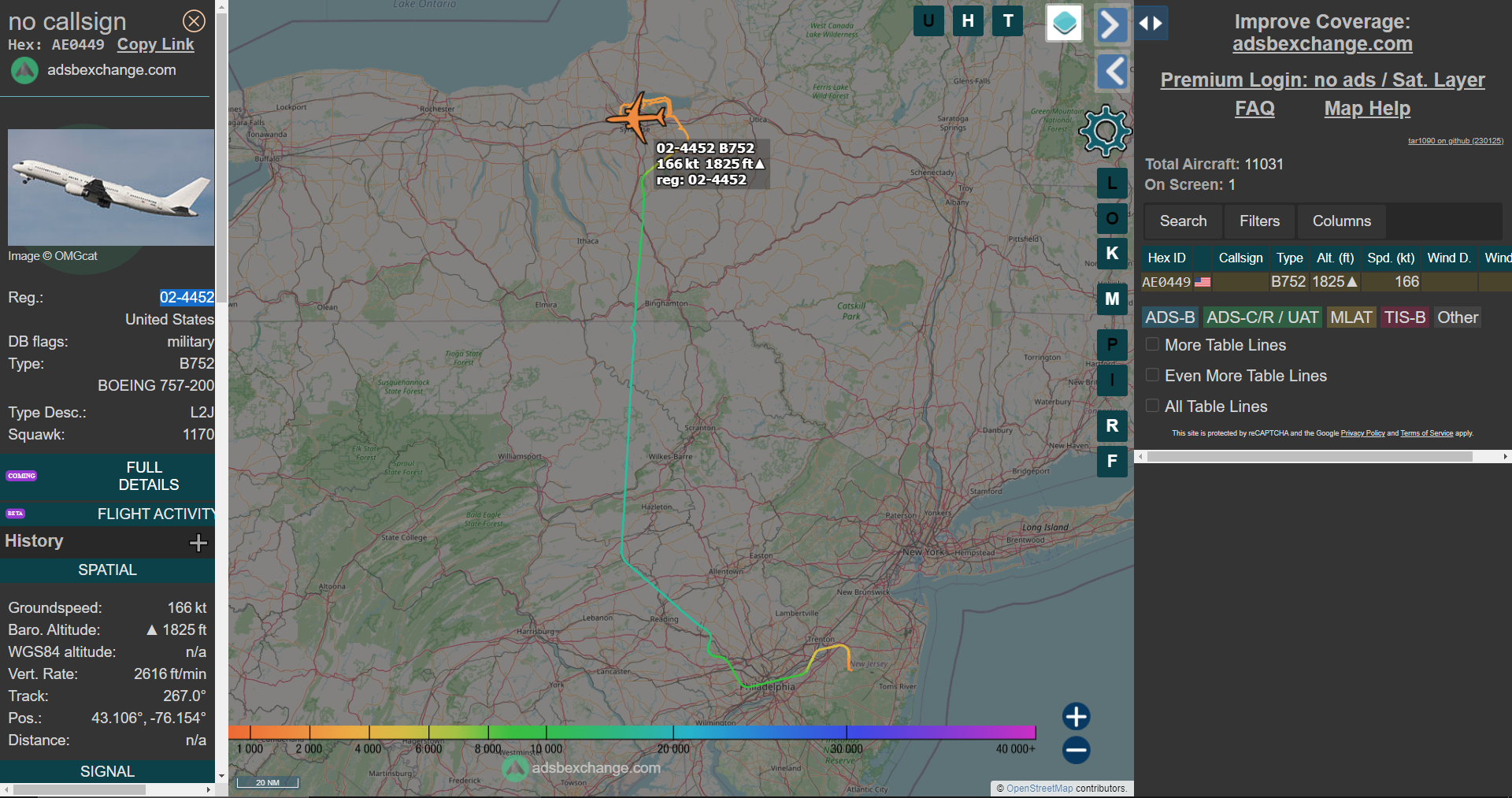Sort table by Callsign column
The image size is (1512, 798).
pos(1240,258)
